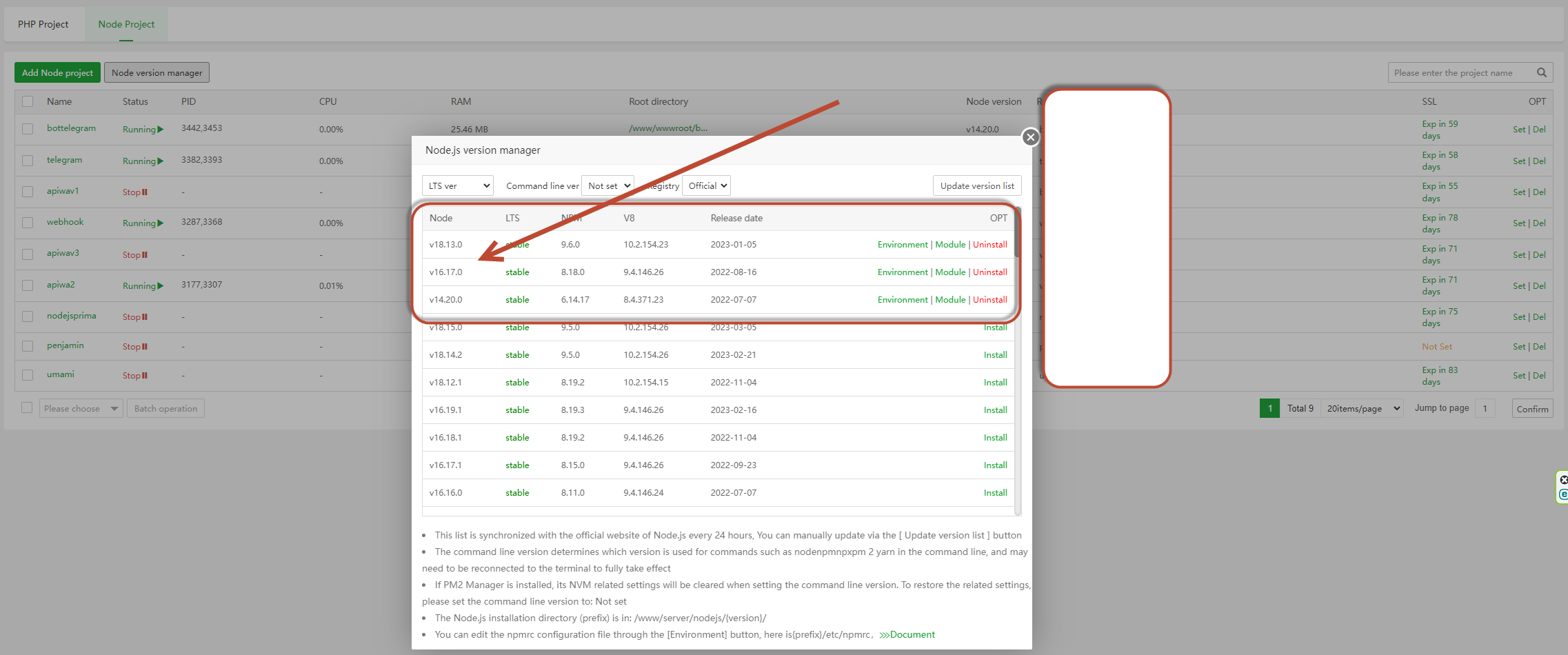Click the search magnifier icon
This screenshot has width=1568, height=655.
pos(1542,72)
